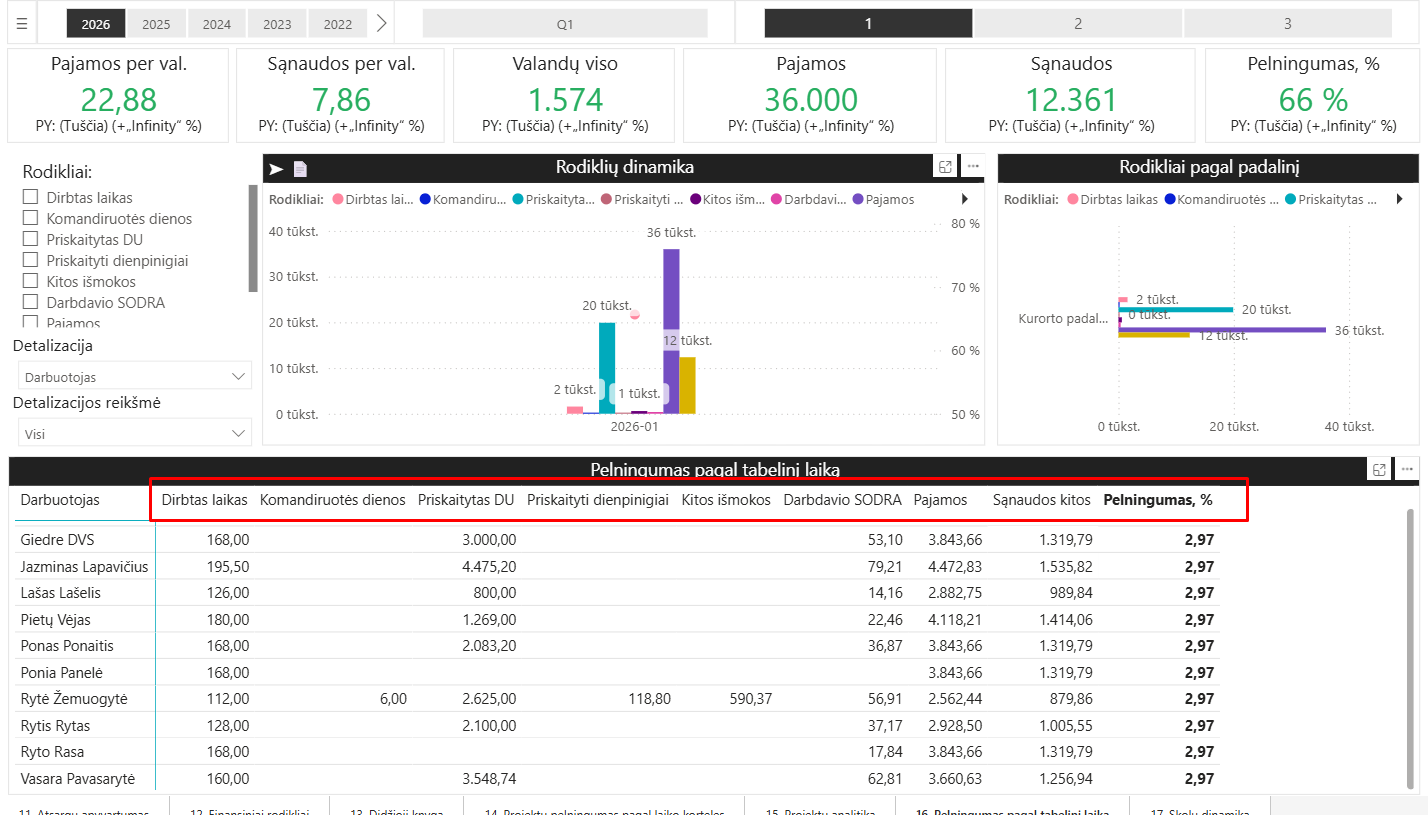Viewport: 1428px width, 815px height.
Task: Tick the Darbdavio SODRA checkbox
Action: tap(31, 303)
